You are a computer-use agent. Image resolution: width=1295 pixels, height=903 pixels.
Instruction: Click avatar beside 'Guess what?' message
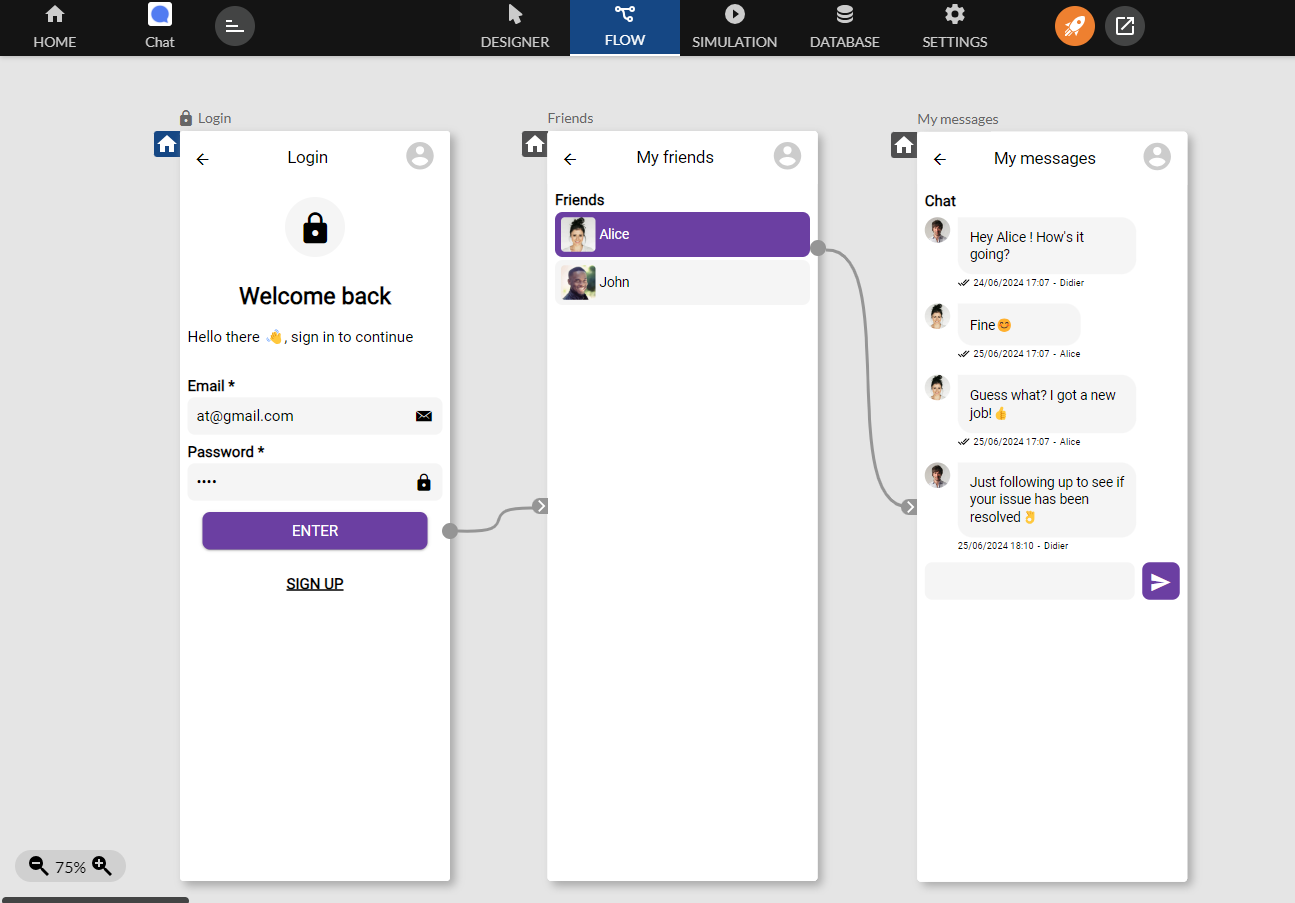pos(937,388)
